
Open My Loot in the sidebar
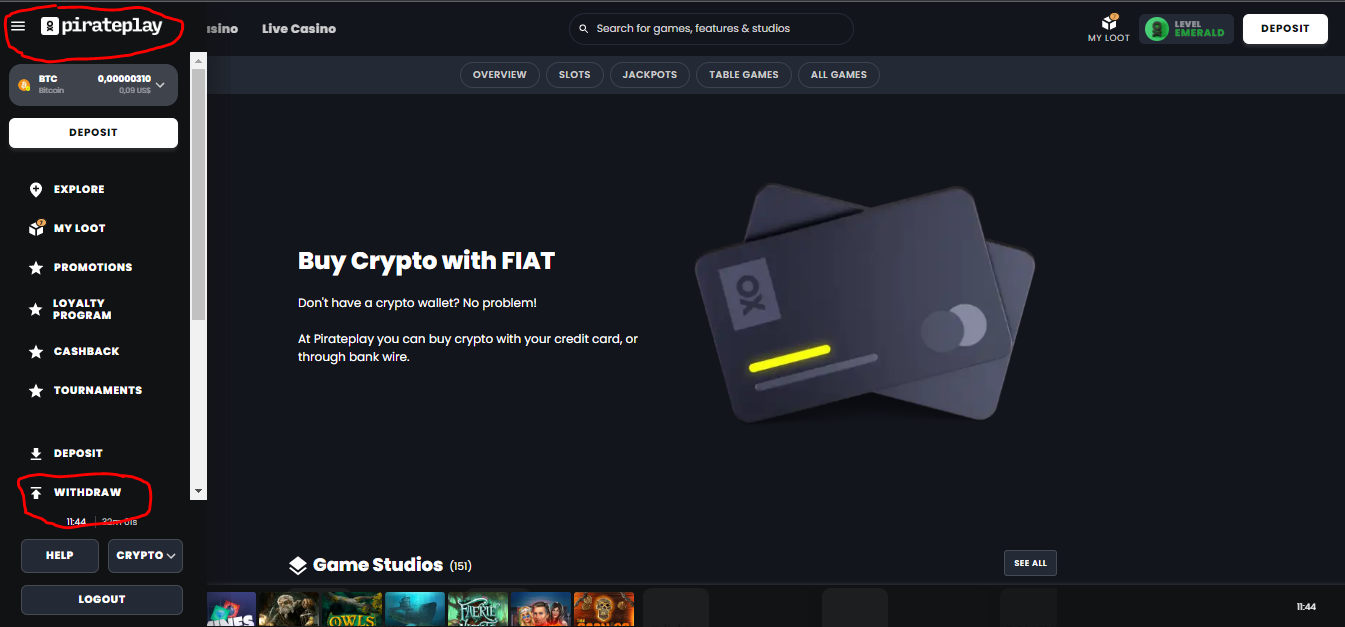(80, 228)
